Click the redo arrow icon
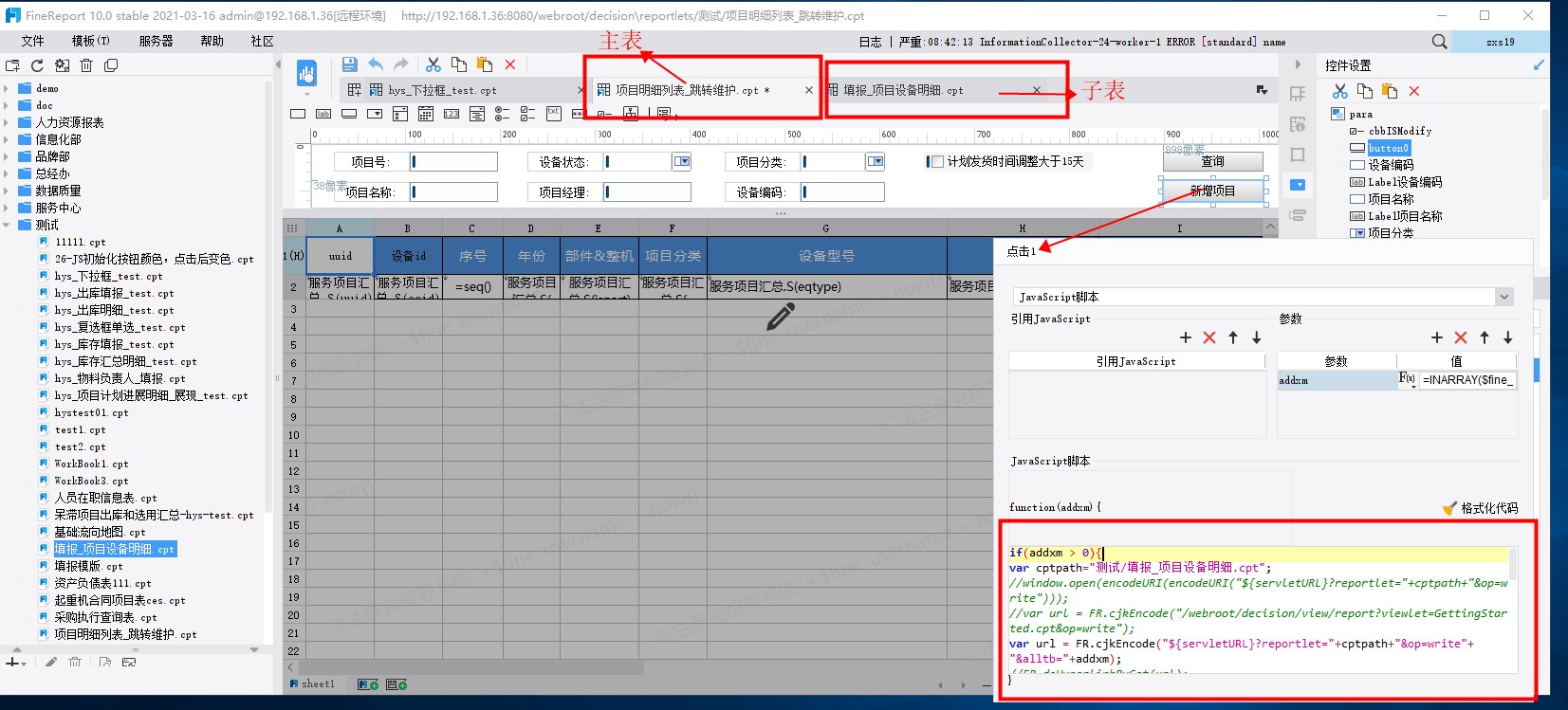This screenshot has width=1568, height=710. point(401,64)
